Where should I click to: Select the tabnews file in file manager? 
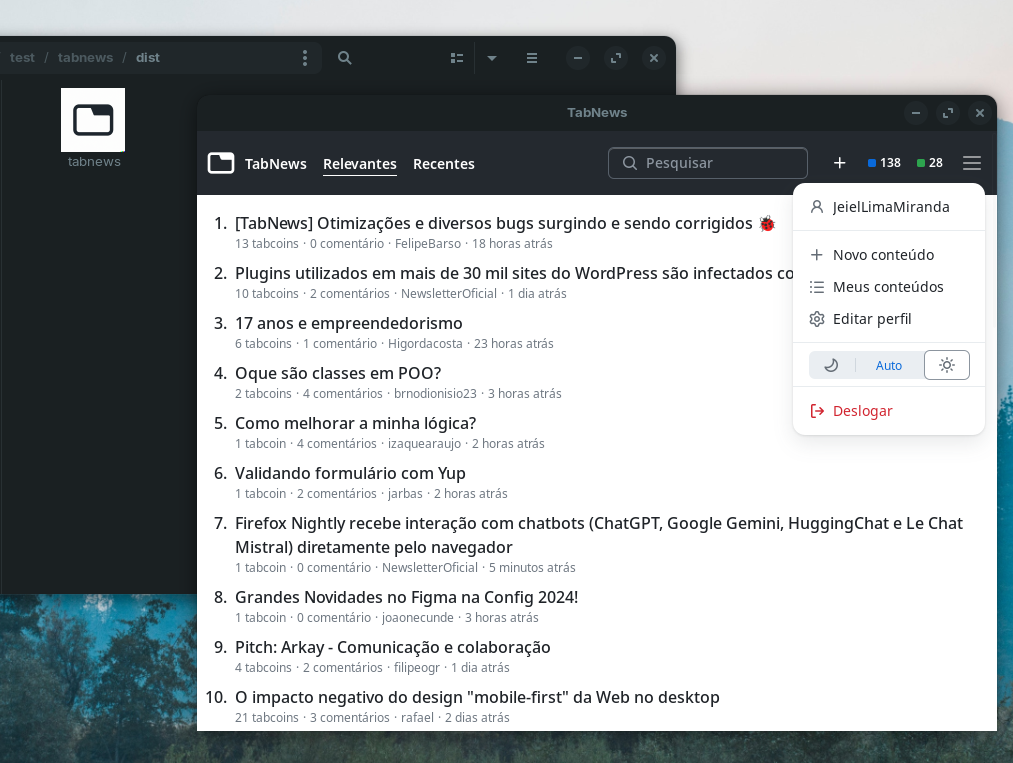click(x=94, y=129)
